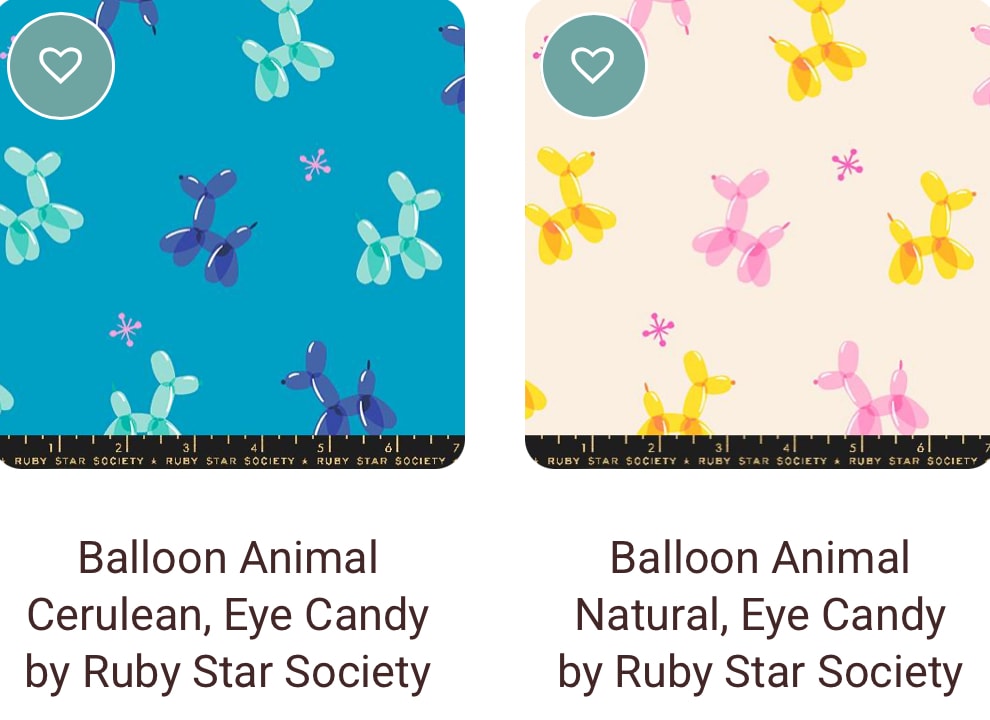
Task: Select the upper magenta starburst on the cream fabric
Action: (847, 164)
